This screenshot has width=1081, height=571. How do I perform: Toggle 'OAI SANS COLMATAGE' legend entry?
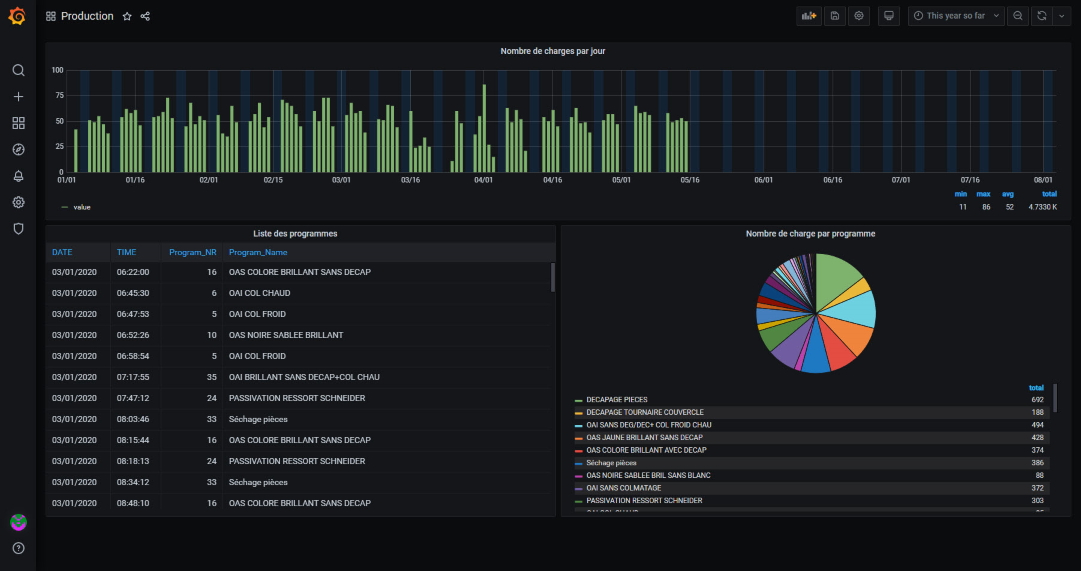pos(623,488)
